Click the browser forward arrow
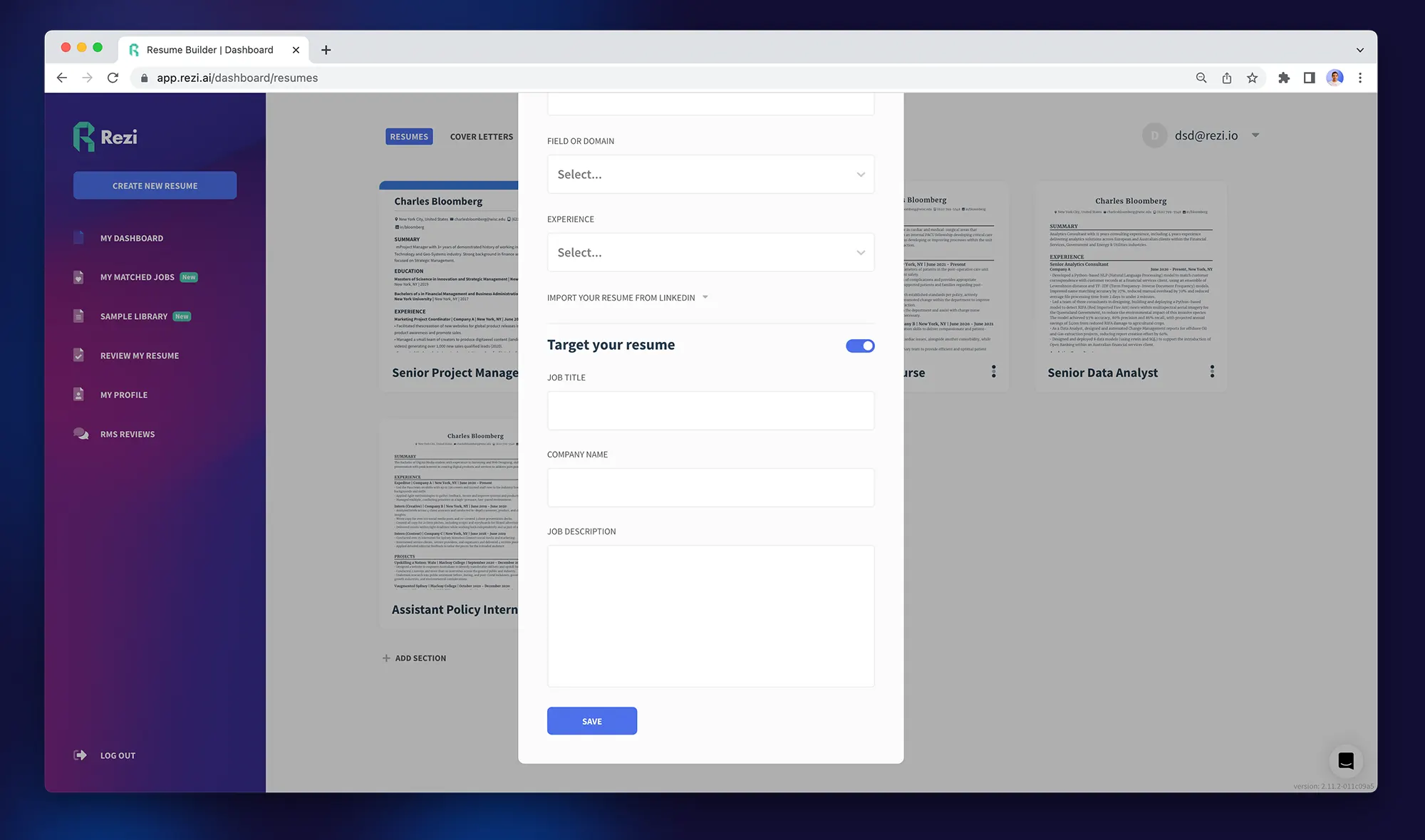Image resolution: width=1425 pixels, height=840 pixels. [x=87, y=78]
